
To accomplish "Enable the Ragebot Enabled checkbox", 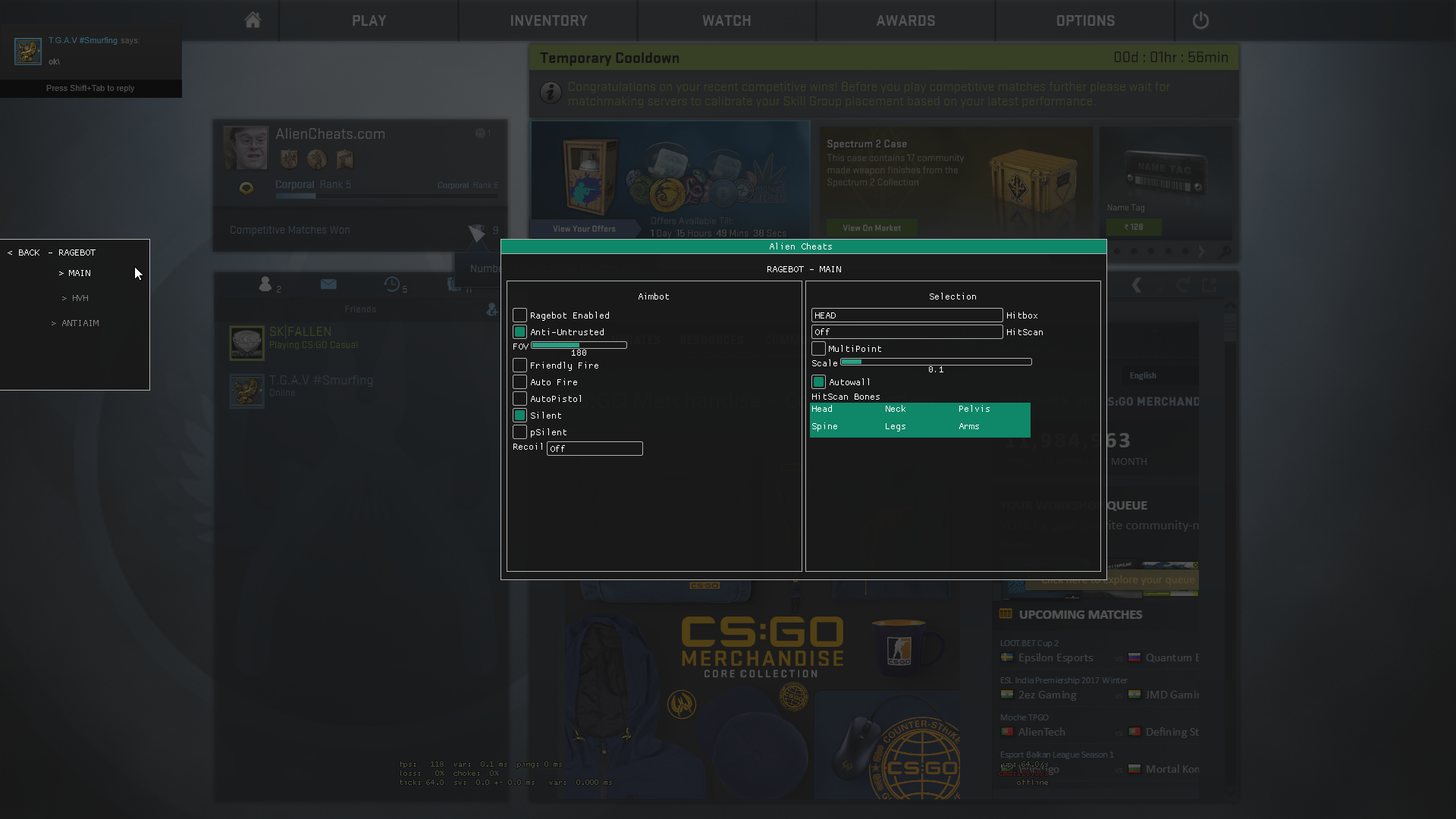I will coord(519,315).
